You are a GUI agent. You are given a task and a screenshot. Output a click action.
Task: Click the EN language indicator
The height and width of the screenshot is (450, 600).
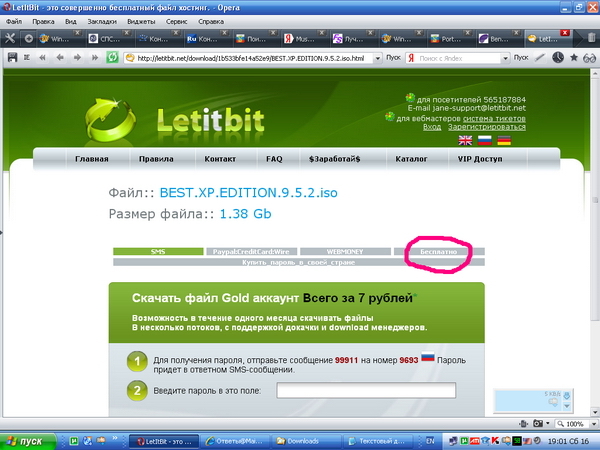430,441
